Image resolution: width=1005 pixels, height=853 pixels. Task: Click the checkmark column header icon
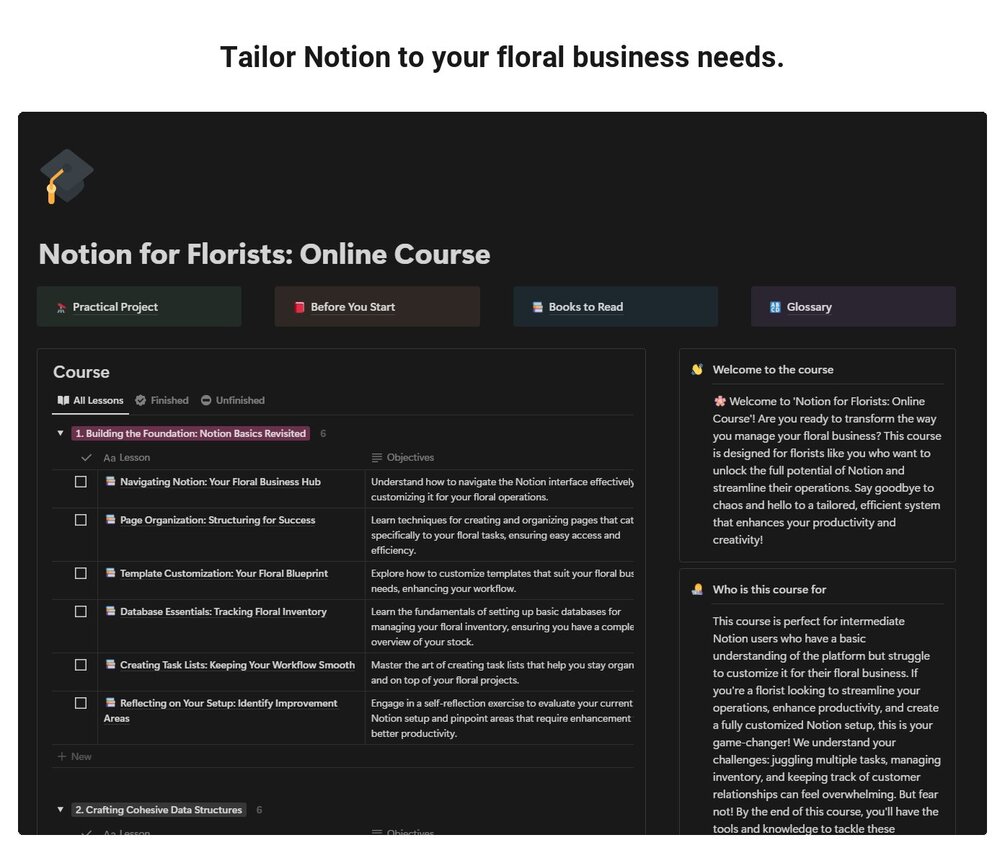[x=86, y=458]
